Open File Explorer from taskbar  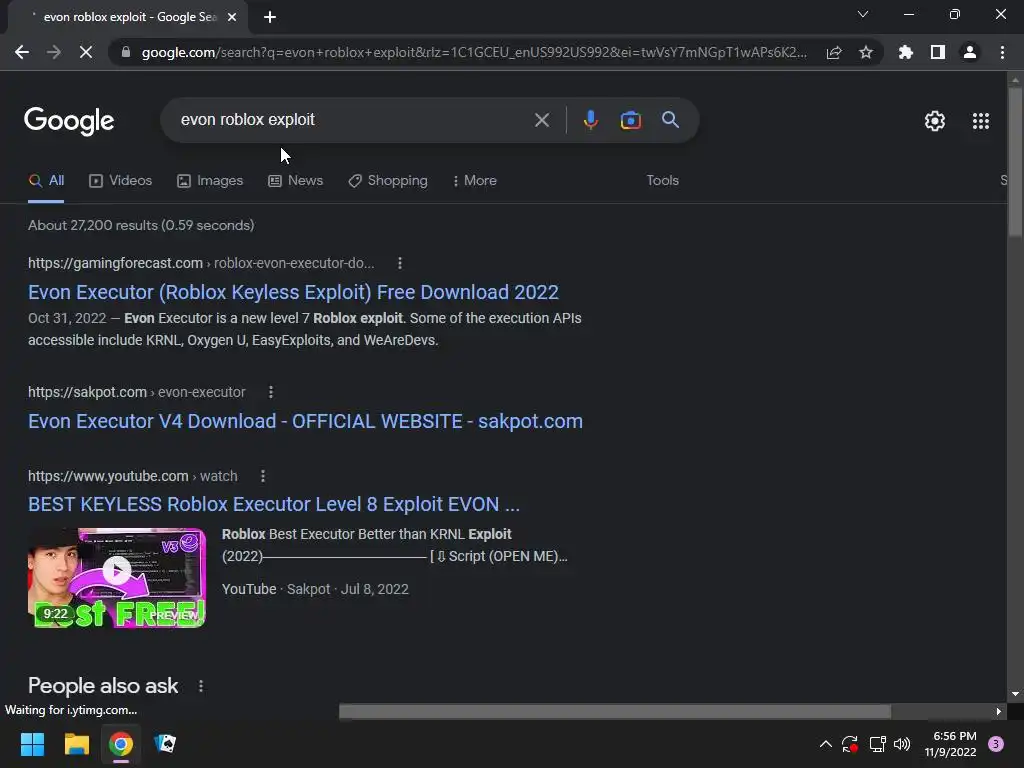point(76,744)
